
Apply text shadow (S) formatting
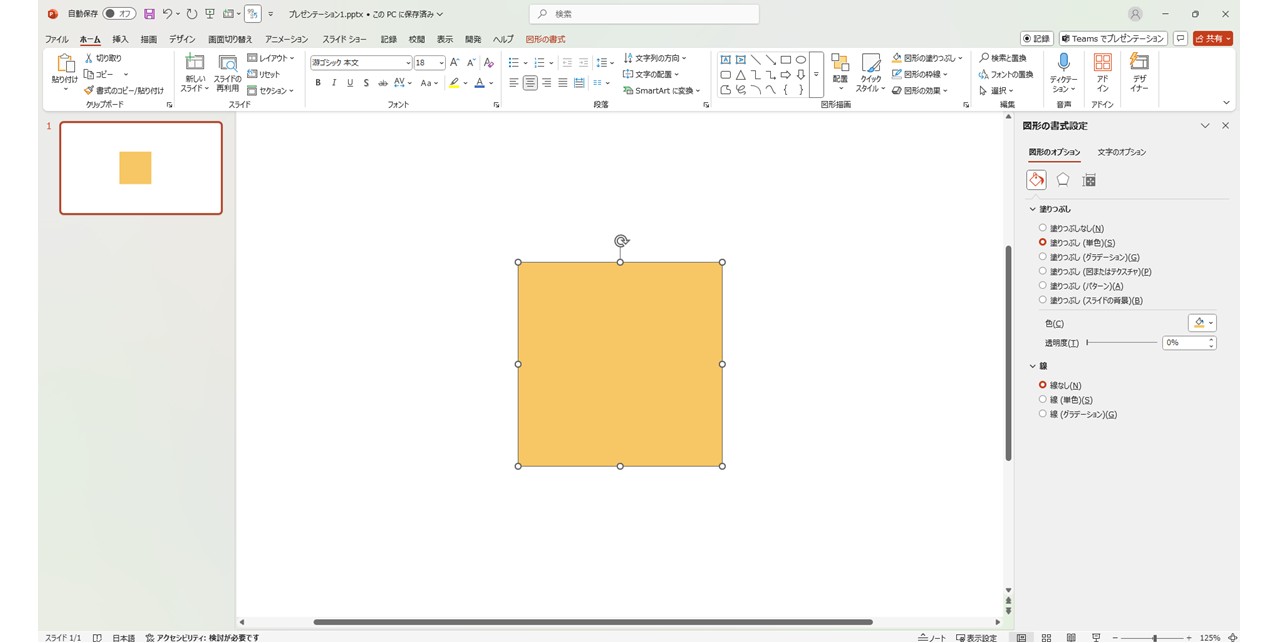coord(366,83)
